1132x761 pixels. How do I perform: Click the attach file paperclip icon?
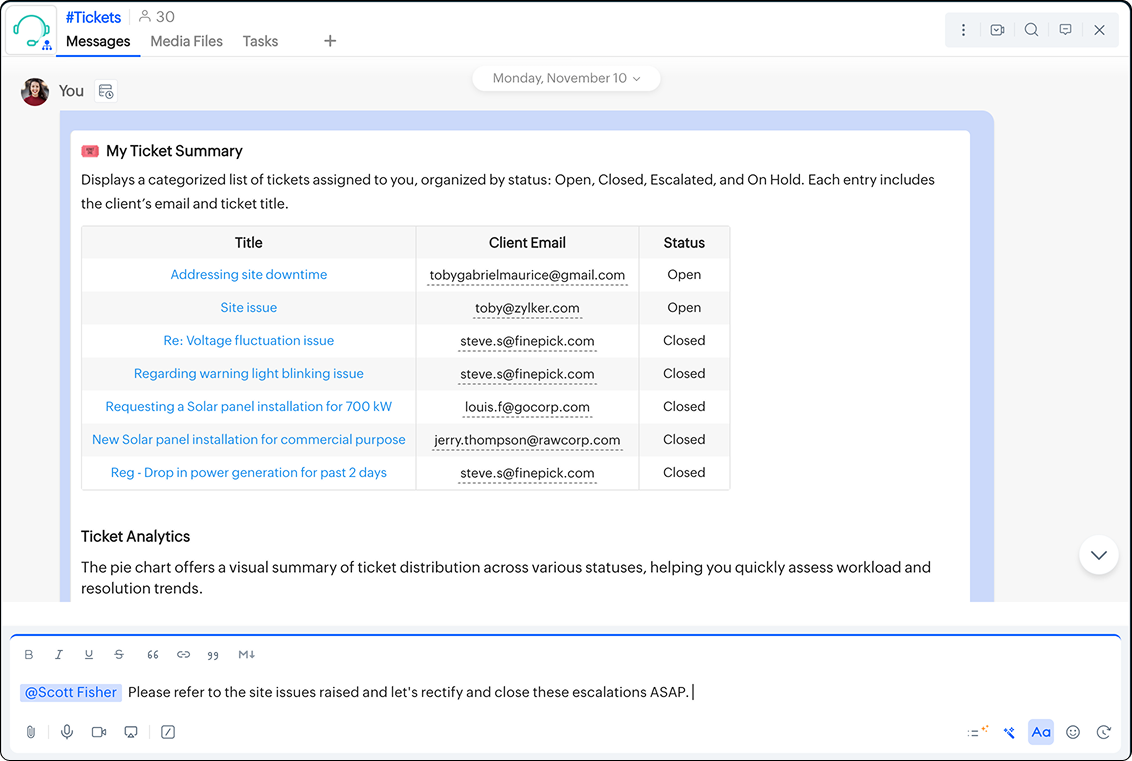pyautogui.click(x=30, y=732)
